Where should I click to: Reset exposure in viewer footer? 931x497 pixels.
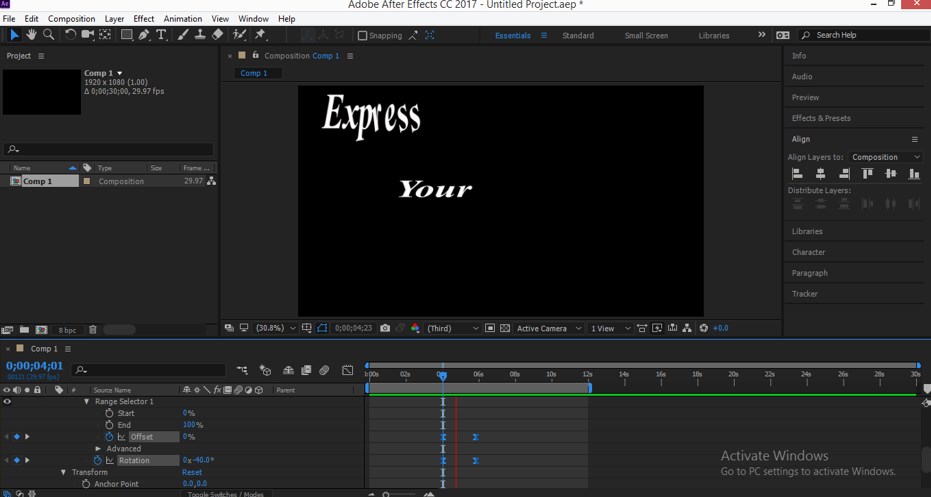[x=704, y=328]
